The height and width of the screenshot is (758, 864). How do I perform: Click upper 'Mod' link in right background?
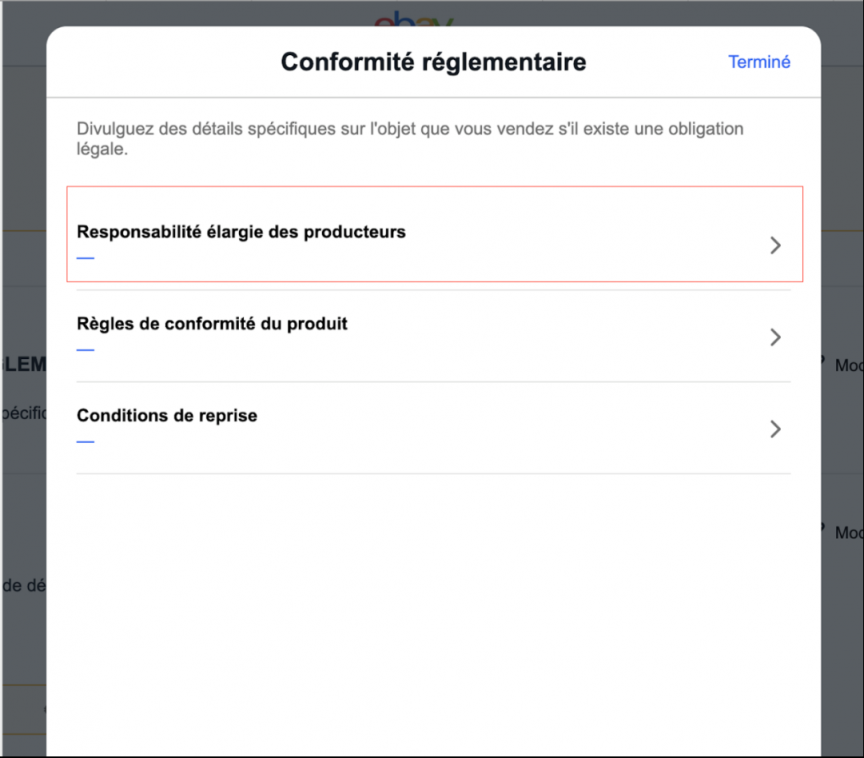[x=849, y=366]
